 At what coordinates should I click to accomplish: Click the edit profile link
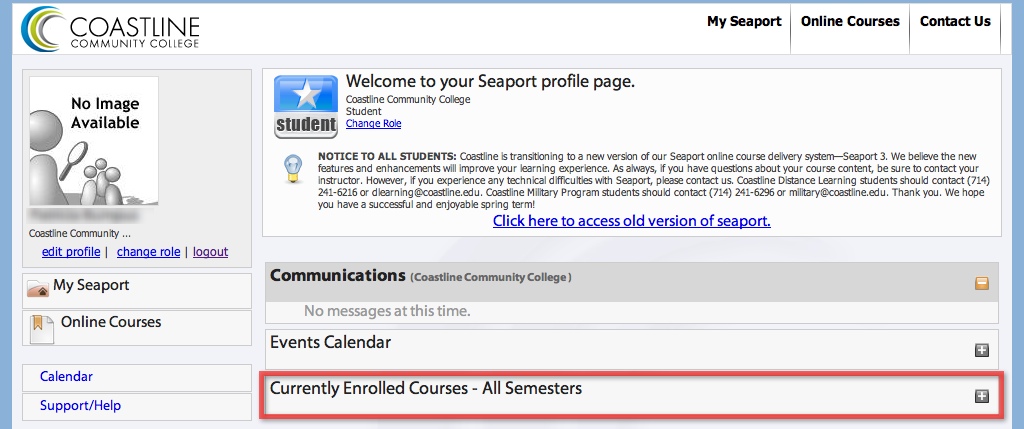point(71,252)
